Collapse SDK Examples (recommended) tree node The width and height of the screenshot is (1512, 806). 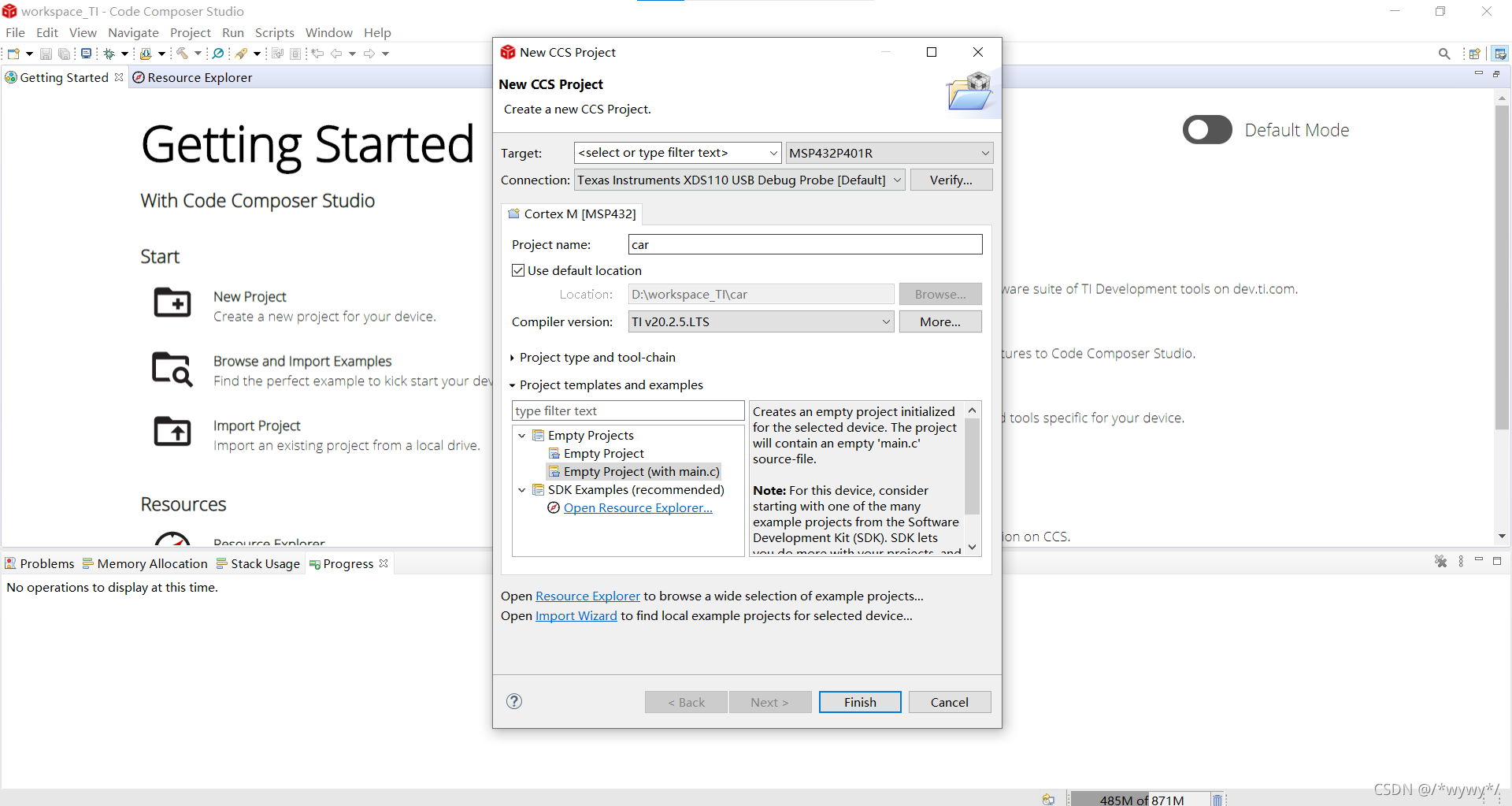[521, 490]
